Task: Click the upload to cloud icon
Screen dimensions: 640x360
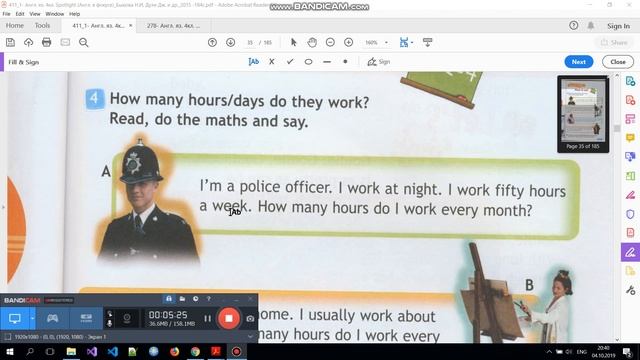Action: pyautogui.click(x=28, y=42)
